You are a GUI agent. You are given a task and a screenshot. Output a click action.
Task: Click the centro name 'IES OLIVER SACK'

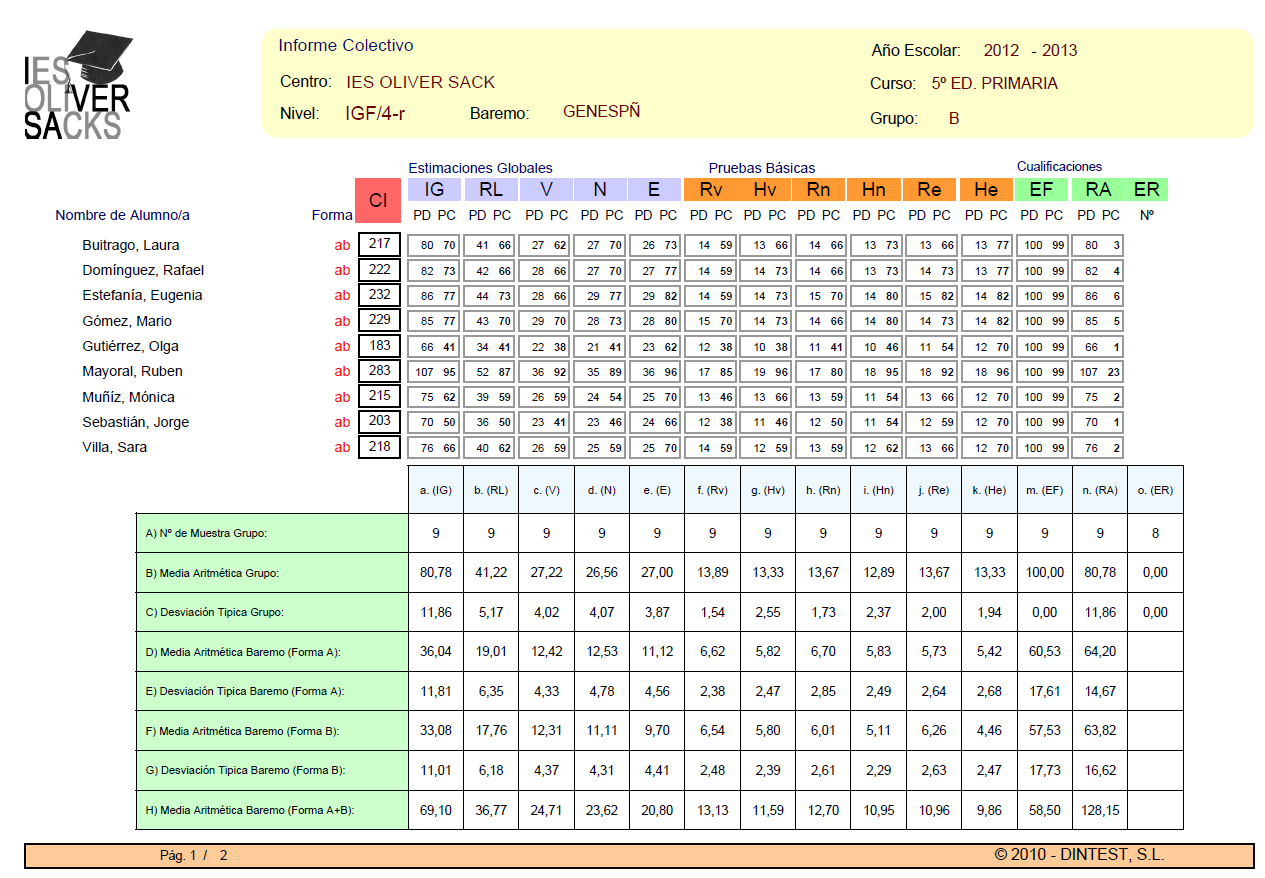(420, 82)
